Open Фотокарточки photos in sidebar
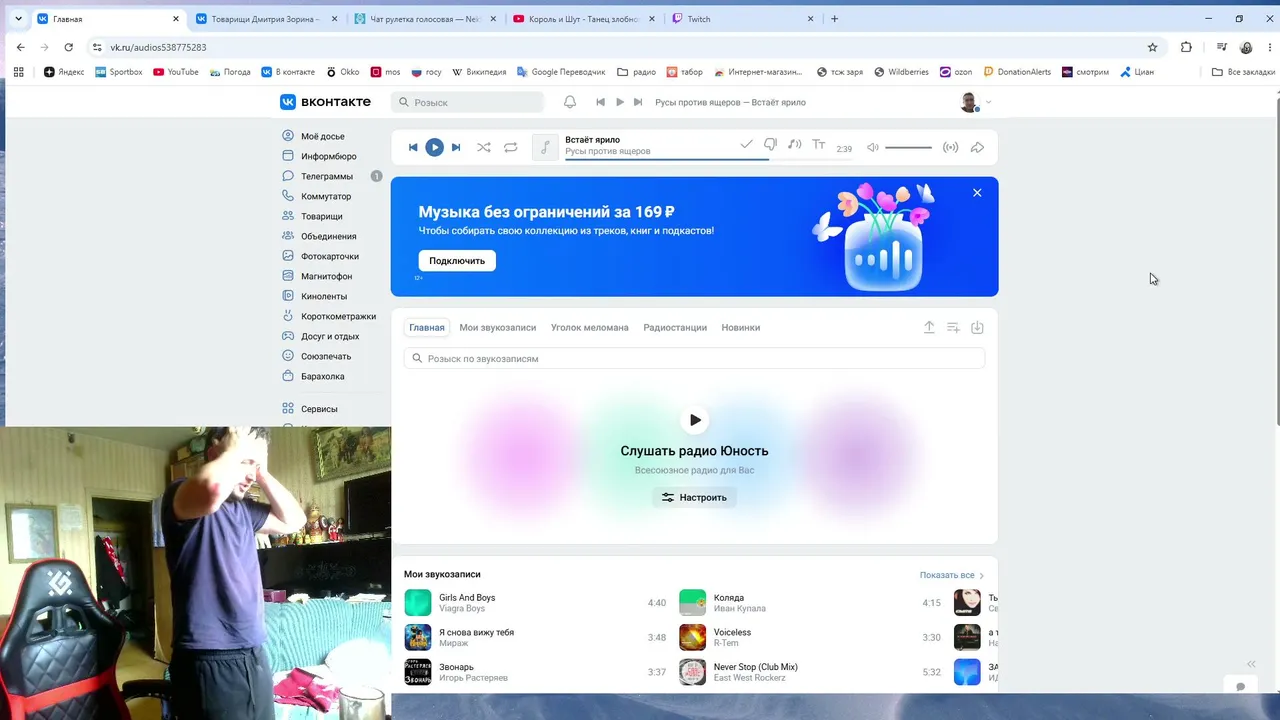 coord(331,256)
